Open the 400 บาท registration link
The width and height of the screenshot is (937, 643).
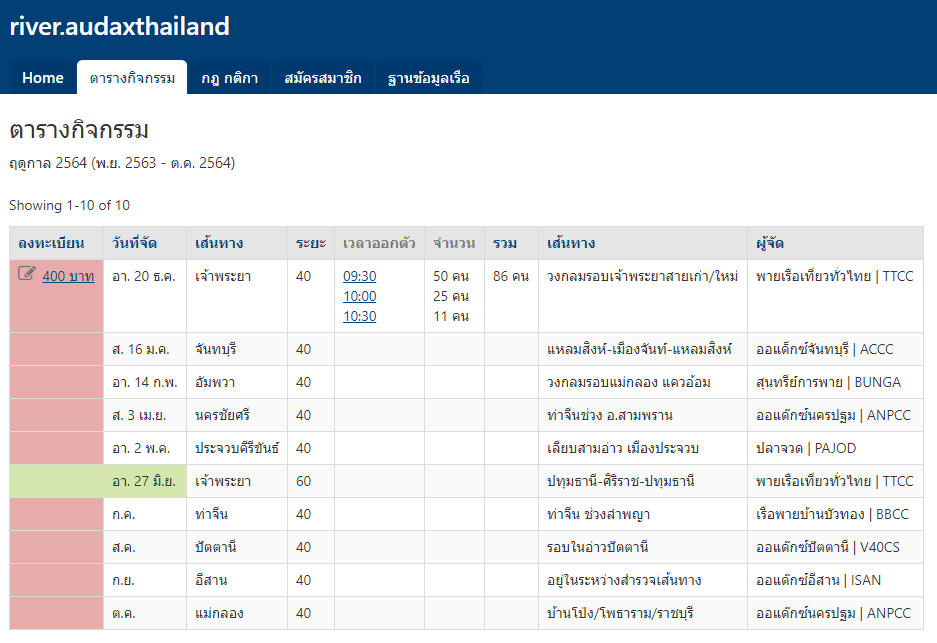pyautogui.click(x=68, y=276)
